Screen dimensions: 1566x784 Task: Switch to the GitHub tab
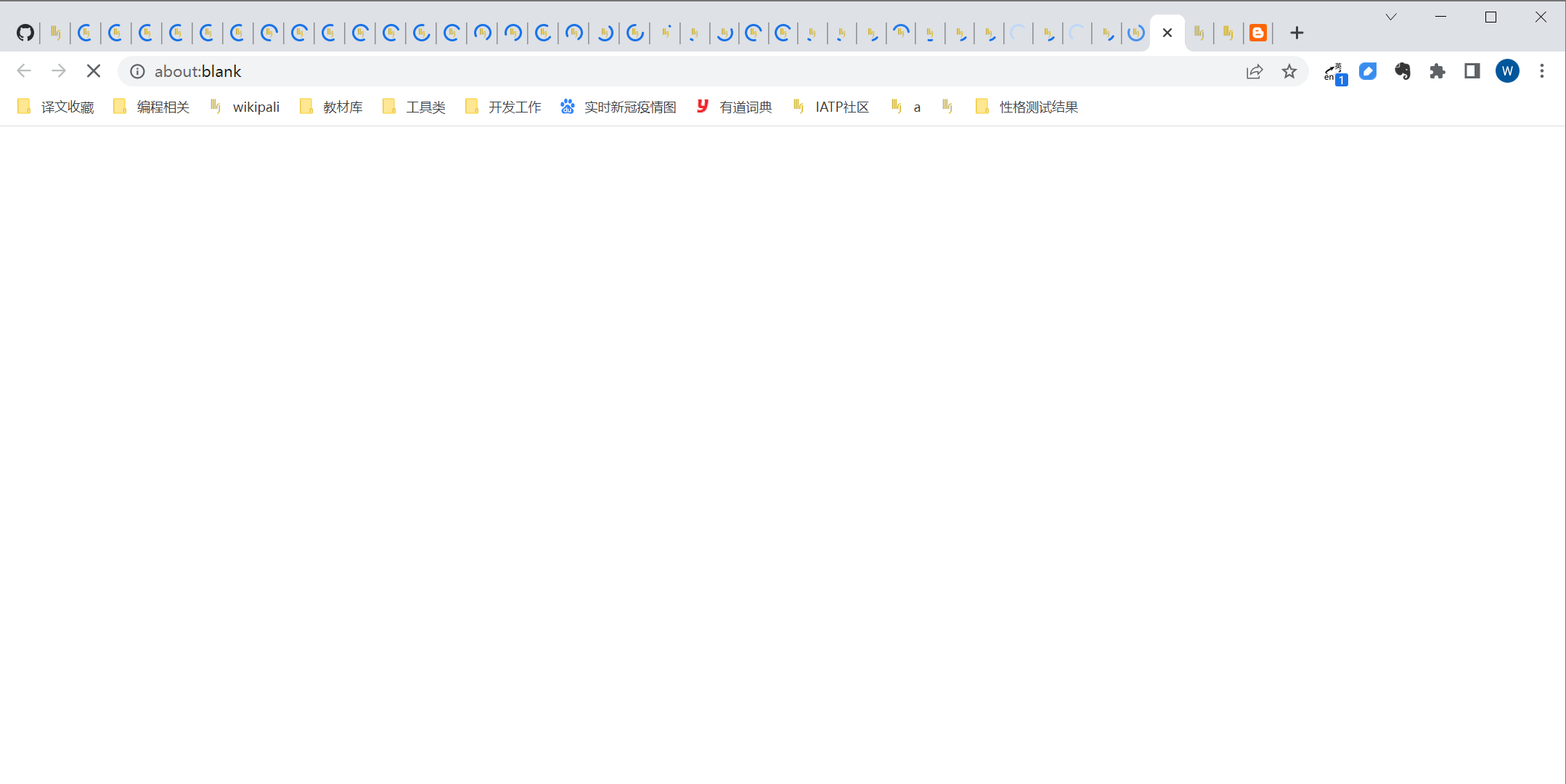pos(25,33)
